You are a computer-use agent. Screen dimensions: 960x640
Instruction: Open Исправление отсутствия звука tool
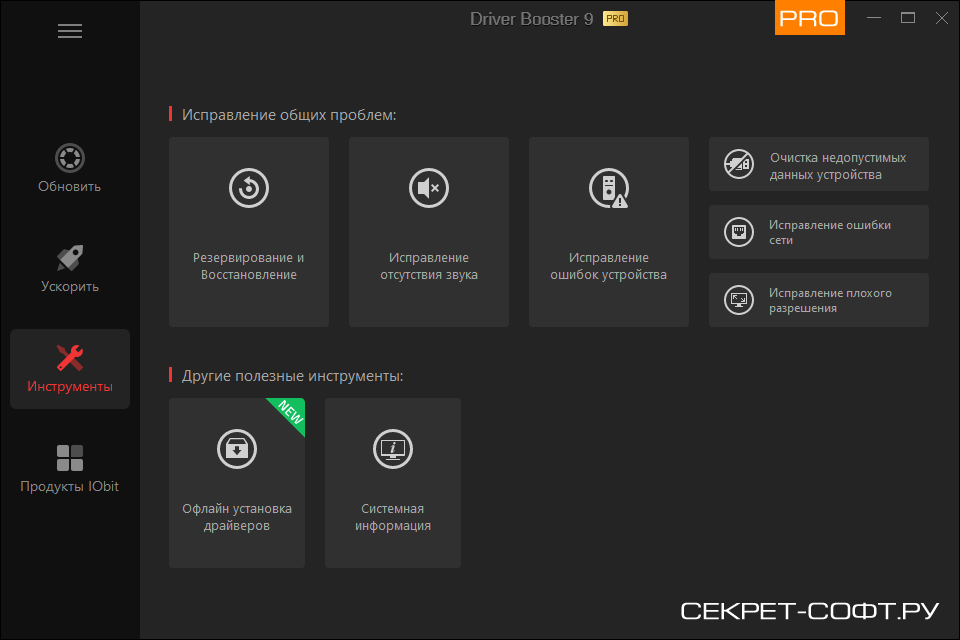[x=429, y=232]
